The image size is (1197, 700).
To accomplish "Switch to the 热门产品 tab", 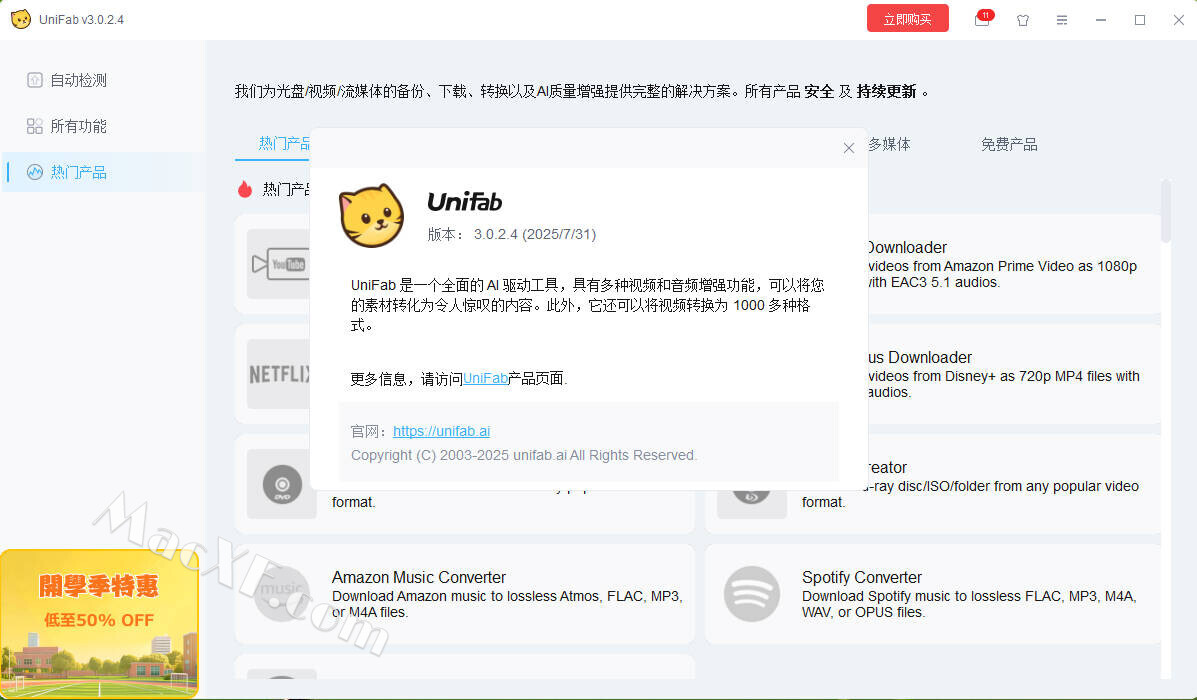I will tap(283, 144).
